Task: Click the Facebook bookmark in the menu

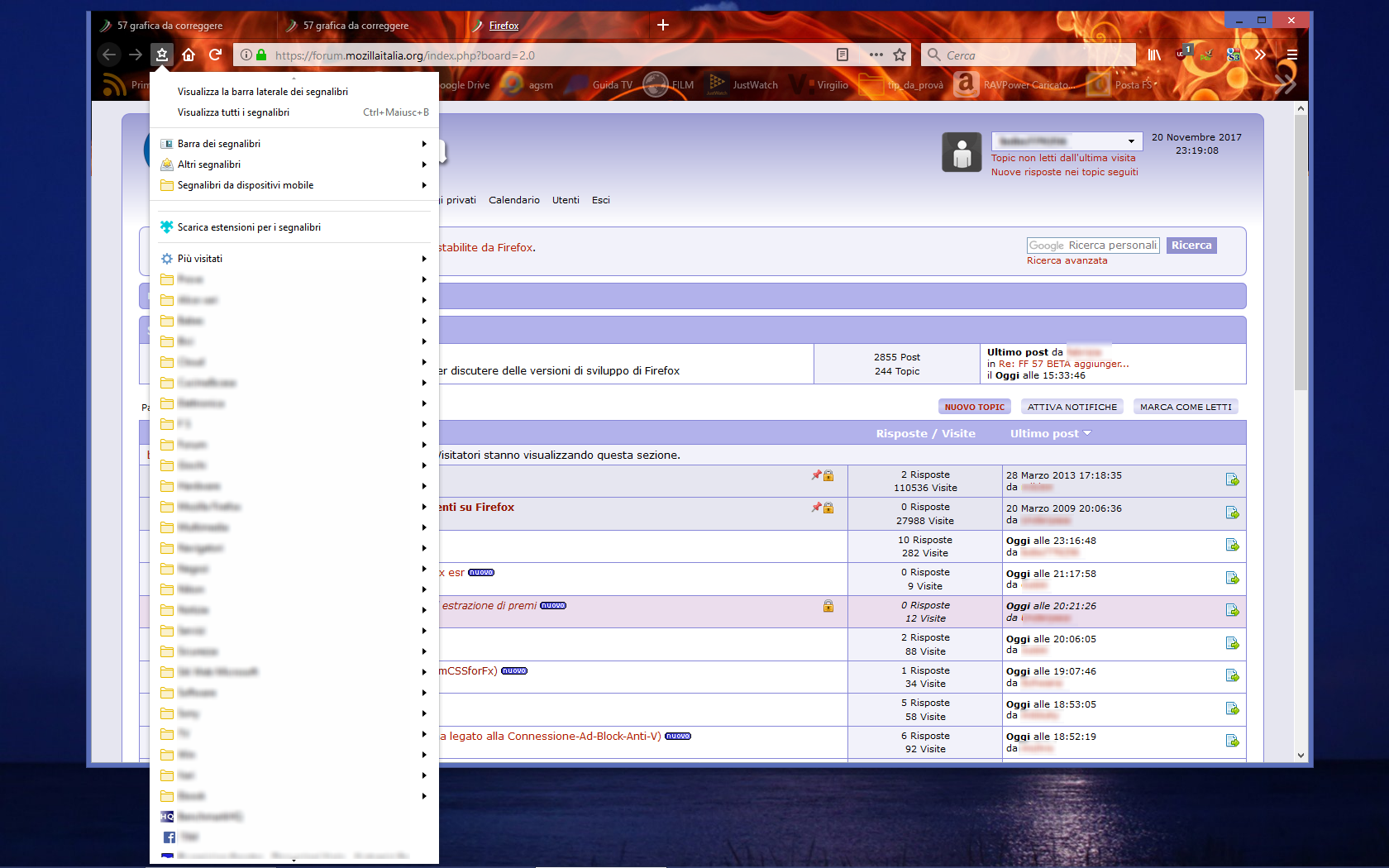Action: coord(294,837)
